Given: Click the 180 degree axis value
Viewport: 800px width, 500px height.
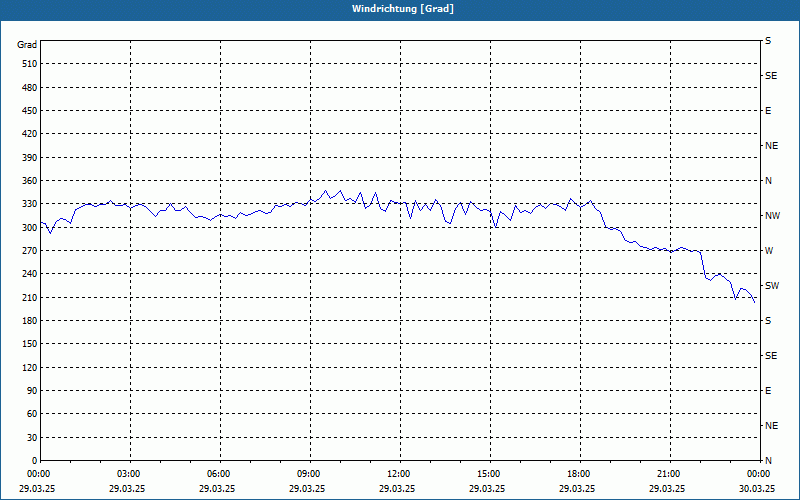Looking at the screenshot, I should pyautogui.click(x=30, y=321).
